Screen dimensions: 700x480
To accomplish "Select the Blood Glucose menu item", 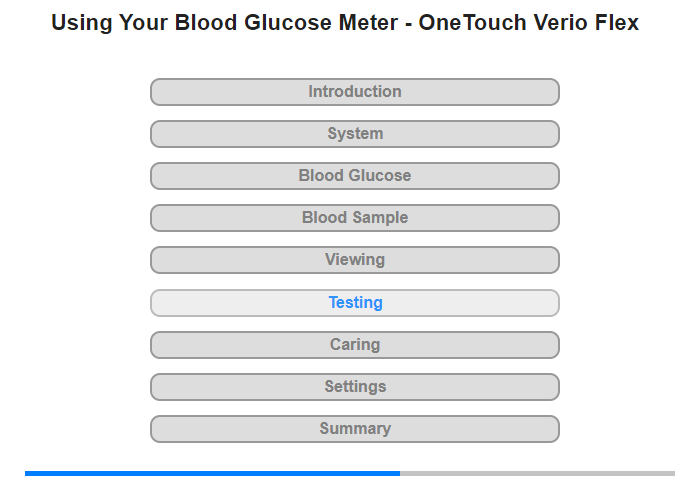I will [354, 176].
